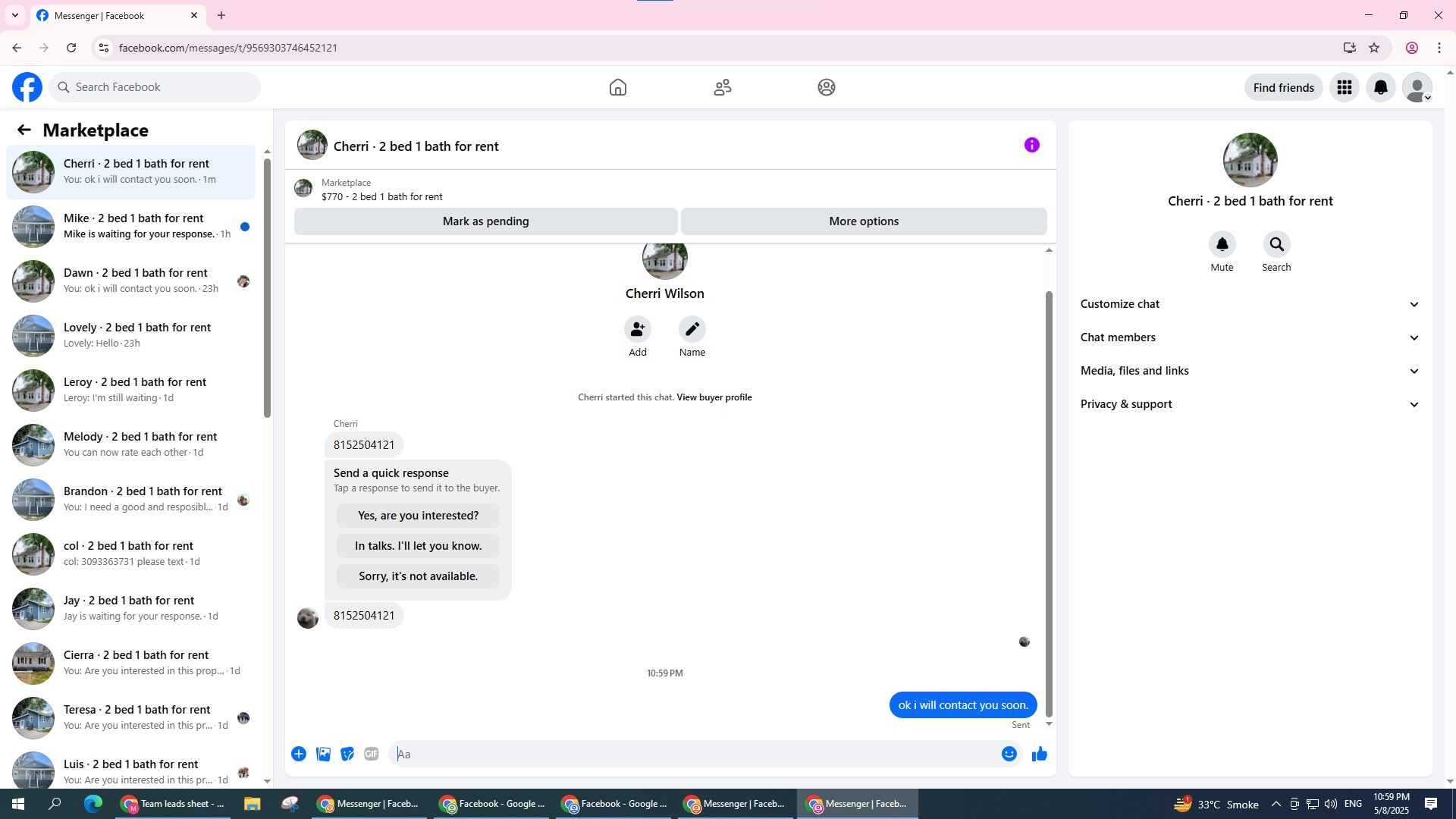This screenshot has height=819, width=1456.
Task: Expand the Customize chat section
Action: [x=1250, y=304]
